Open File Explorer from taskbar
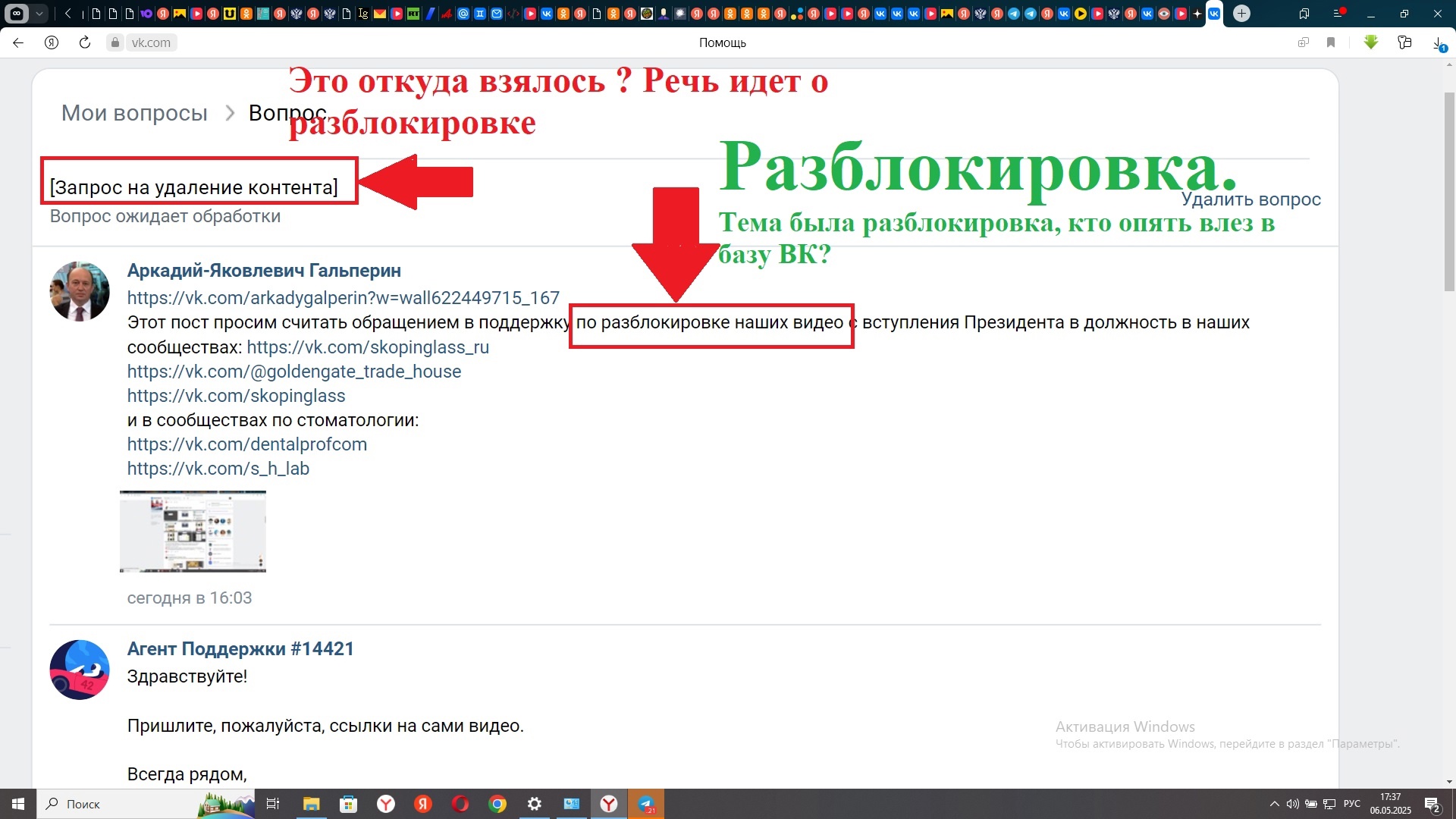The height and width of the screenshot is (819, 1456). 312,804
